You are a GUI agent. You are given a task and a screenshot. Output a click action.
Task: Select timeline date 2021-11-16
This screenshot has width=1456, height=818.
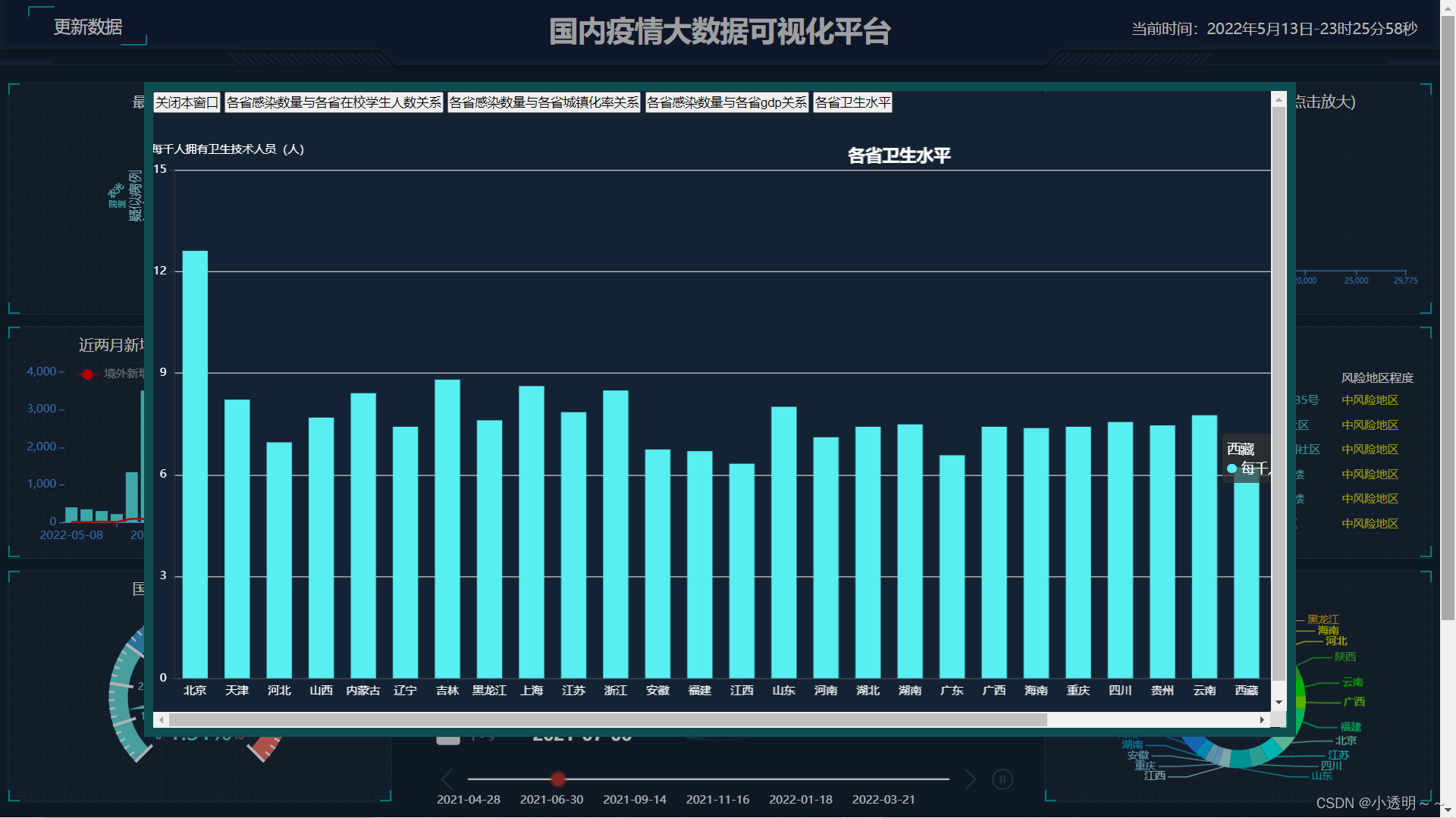(717, 800)
